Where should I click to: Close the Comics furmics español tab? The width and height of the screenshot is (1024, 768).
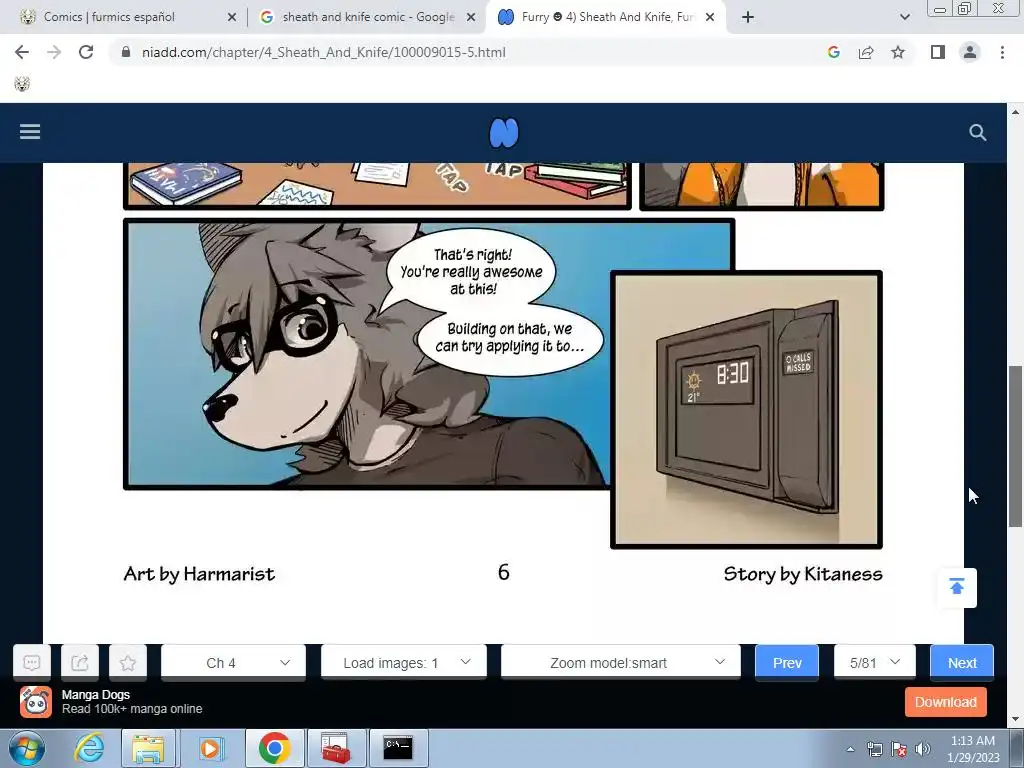pyautogui.click(x=232, y=17)
